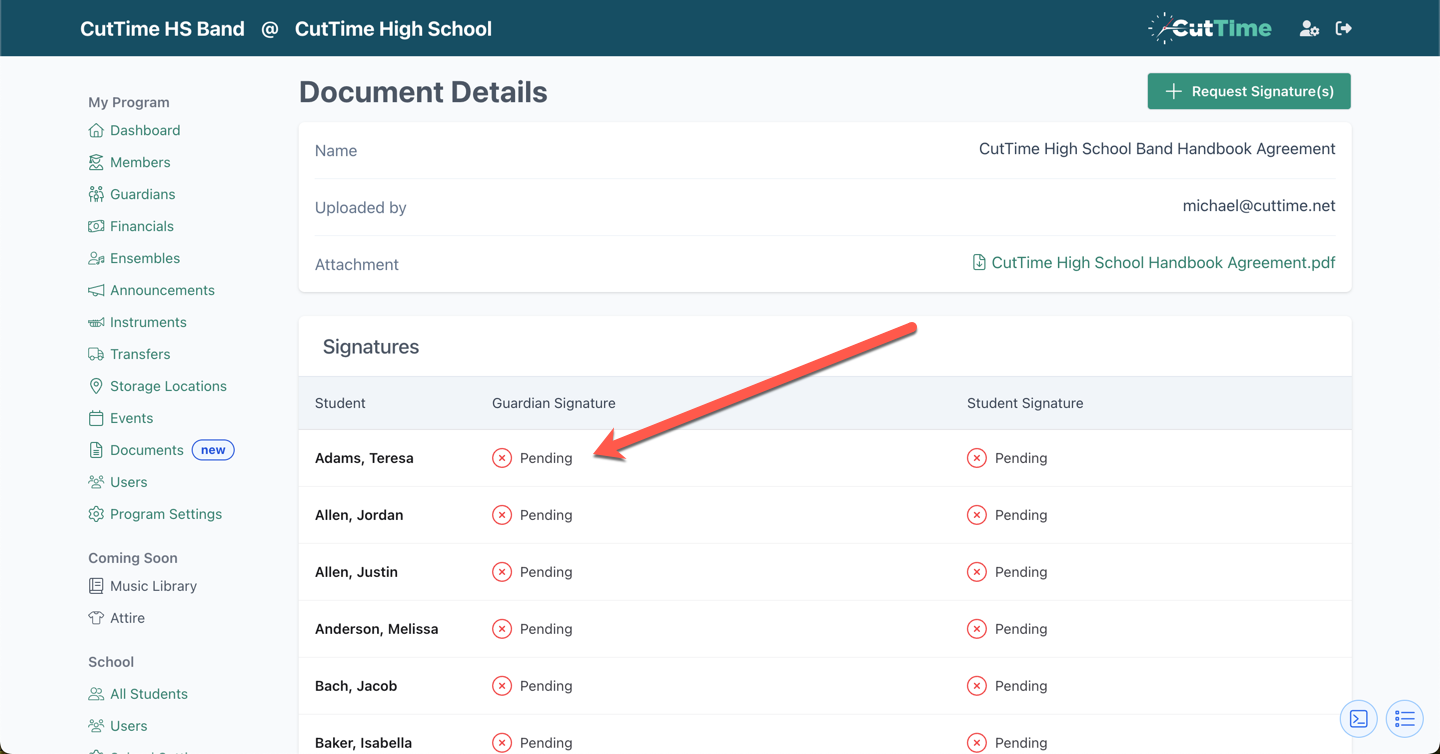Viewport: 1440px width, 754px height.
Task: Open the floating terminal button bottom right
Action: (x=1358, y=719)
